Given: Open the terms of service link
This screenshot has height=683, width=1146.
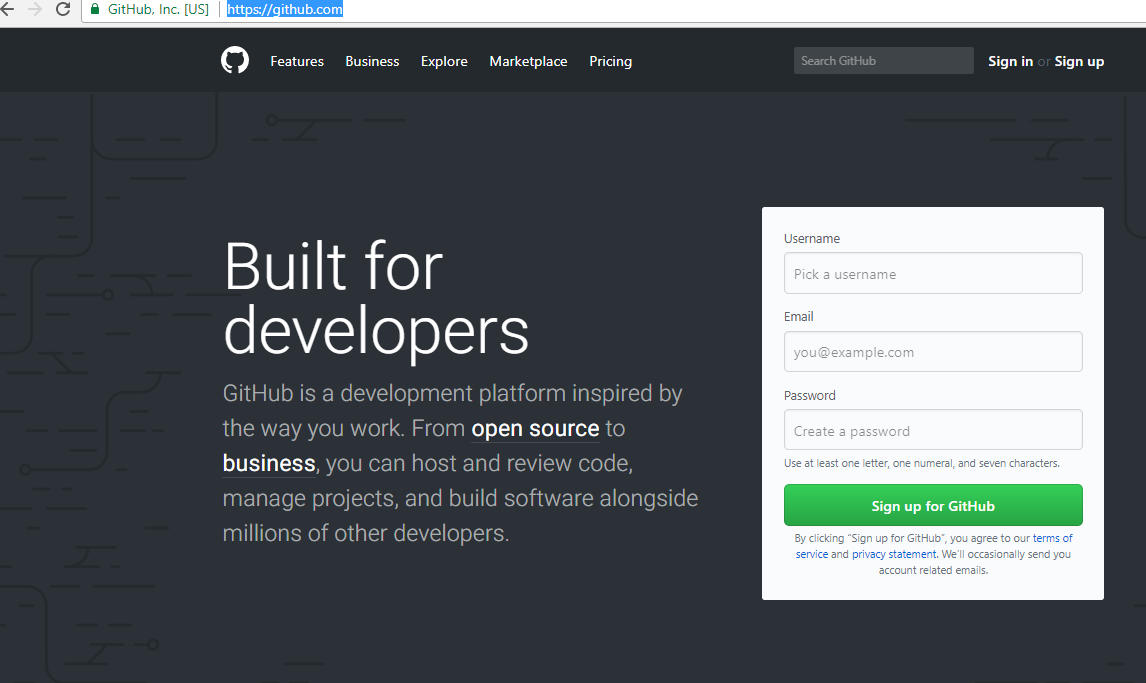Looking at the screenshot, I should (x=1052, y=538).
